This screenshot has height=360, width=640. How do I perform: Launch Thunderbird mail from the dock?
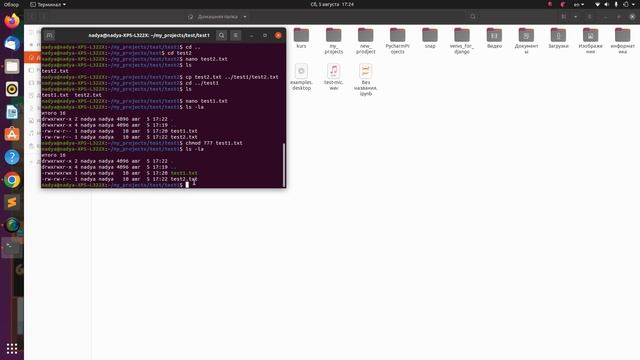[x=12, y=43]
